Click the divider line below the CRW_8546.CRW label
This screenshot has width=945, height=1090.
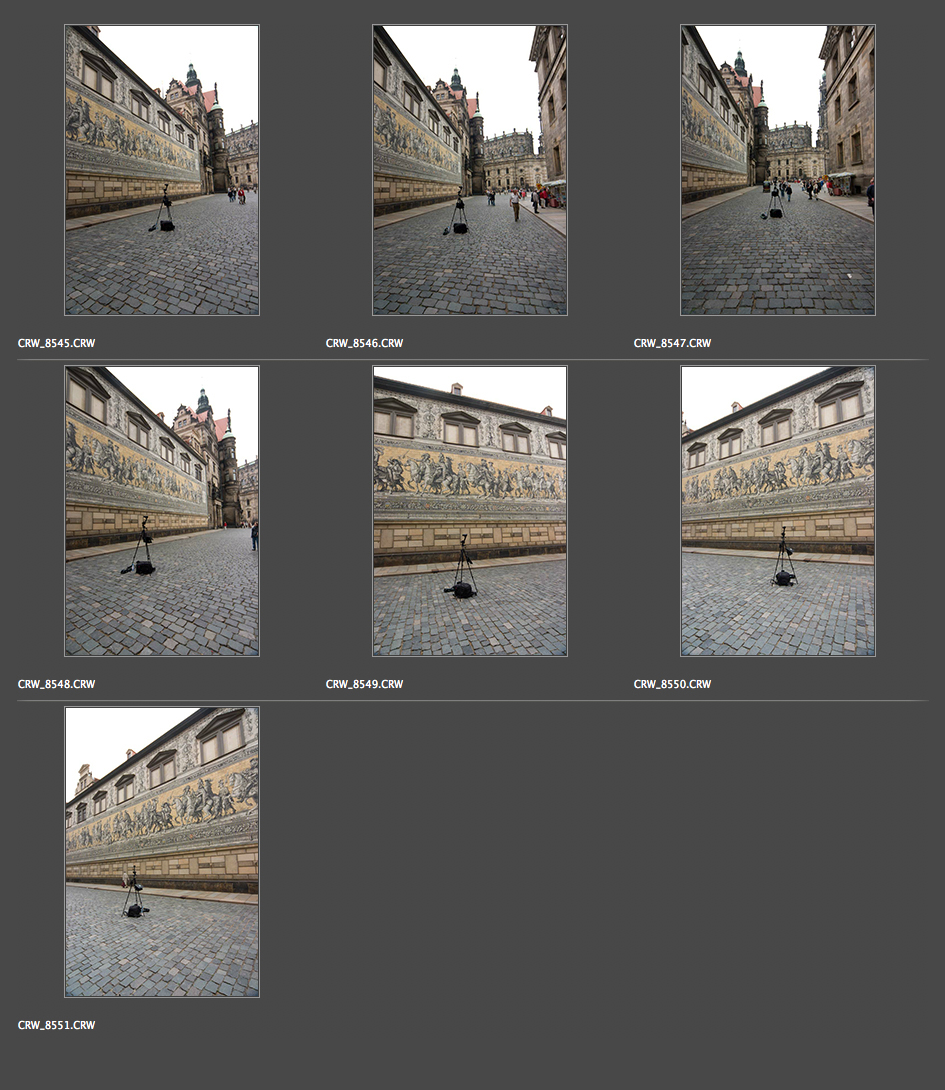470,359
